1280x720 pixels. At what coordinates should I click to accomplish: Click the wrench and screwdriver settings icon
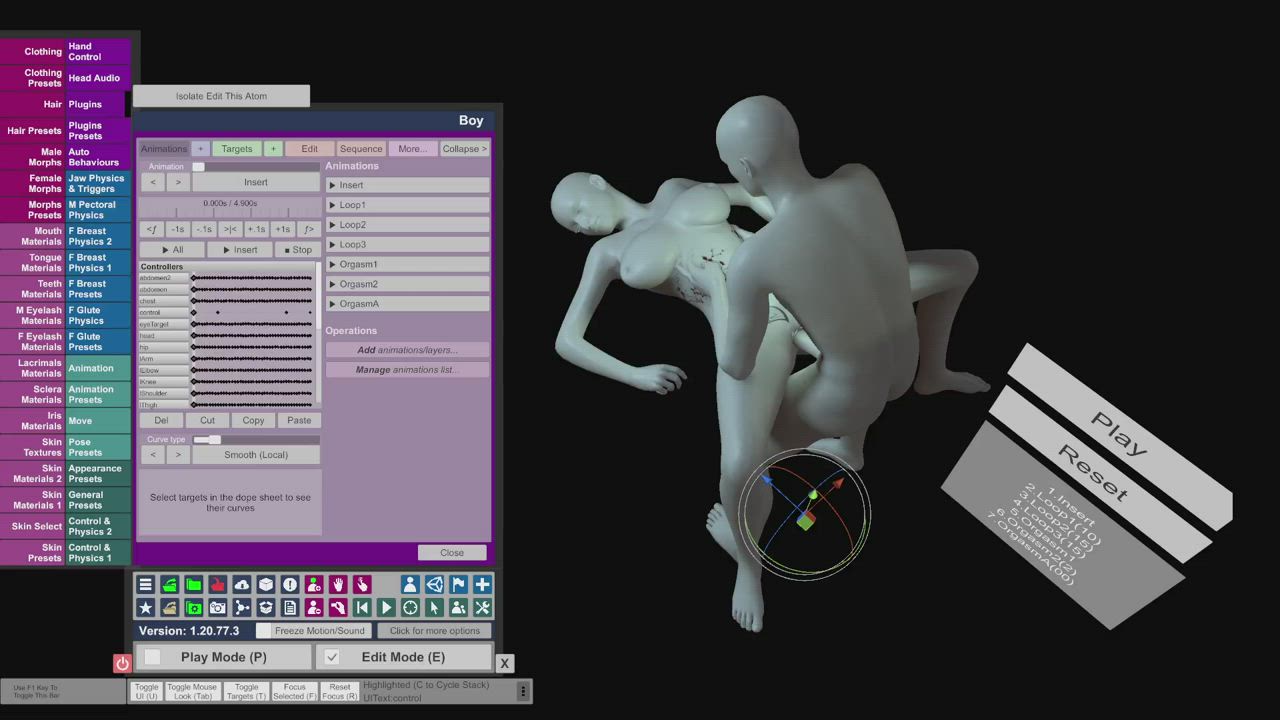(x=482, y=608)
